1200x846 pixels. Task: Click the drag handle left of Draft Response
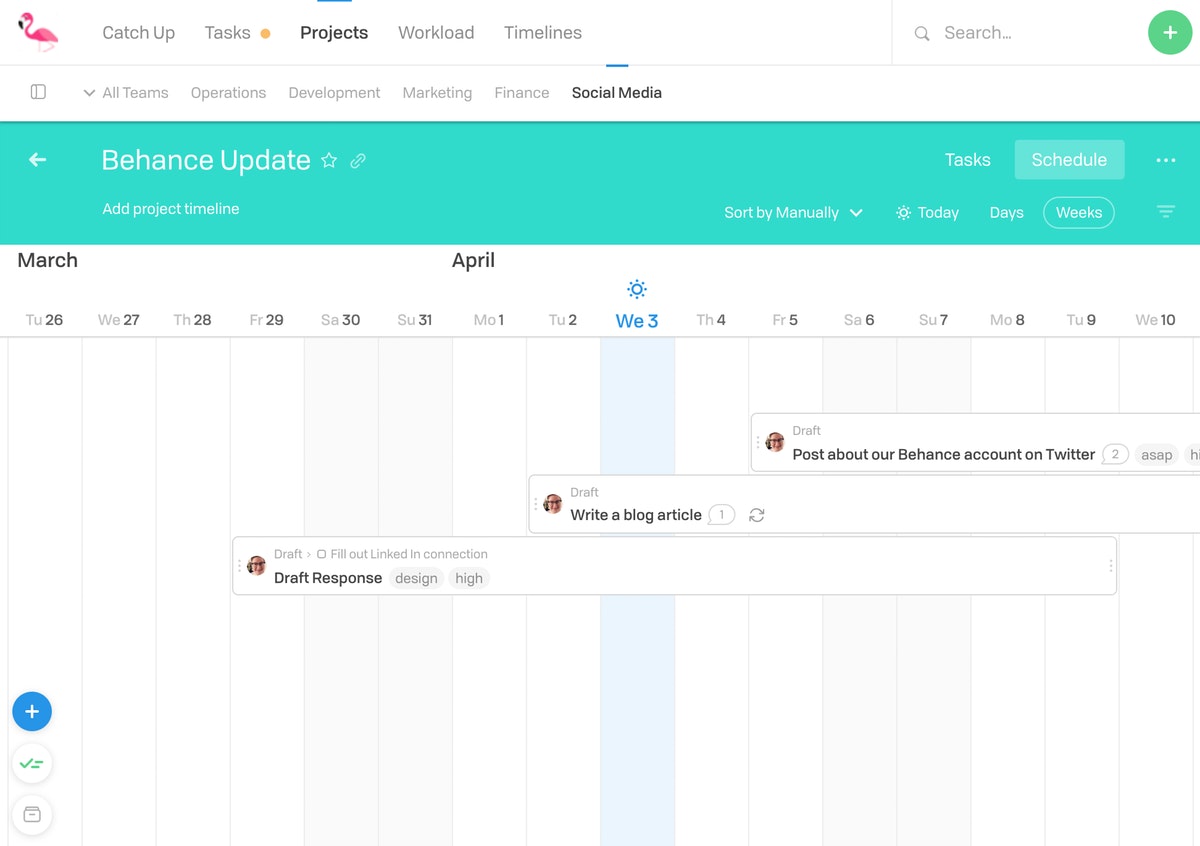point(239,566)
